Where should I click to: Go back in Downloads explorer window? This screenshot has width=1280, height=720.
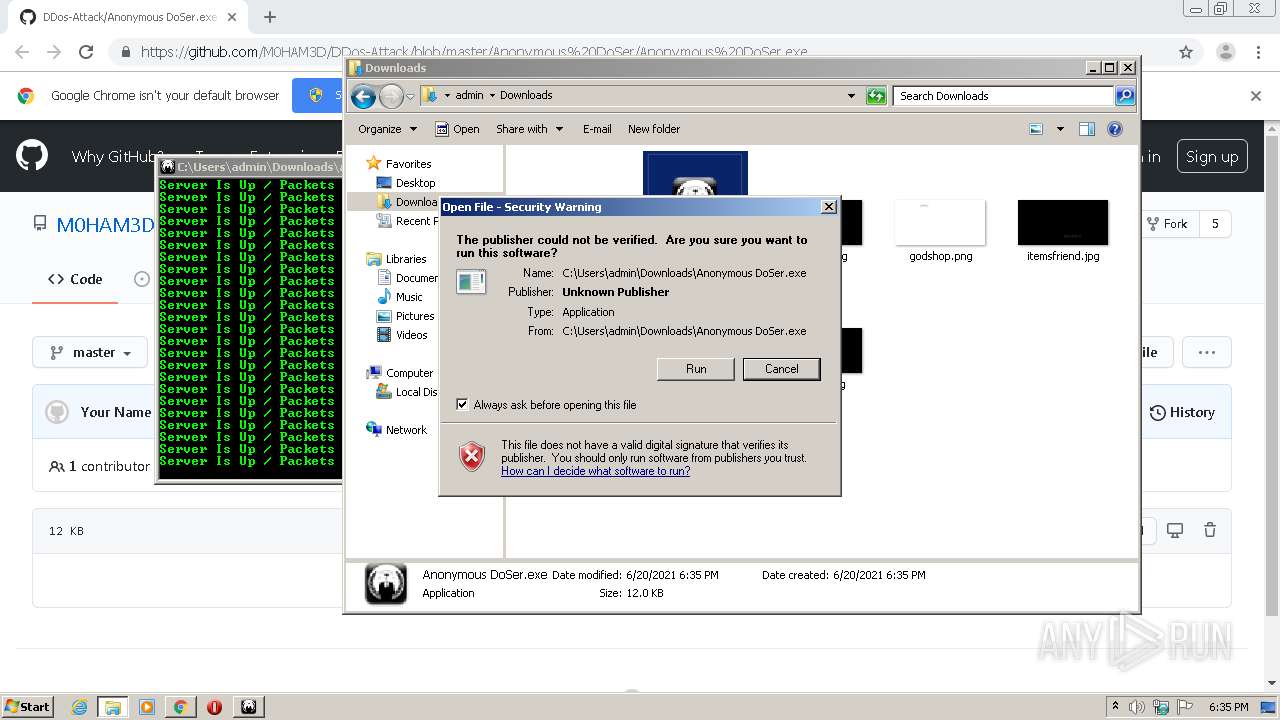[363, 96]
